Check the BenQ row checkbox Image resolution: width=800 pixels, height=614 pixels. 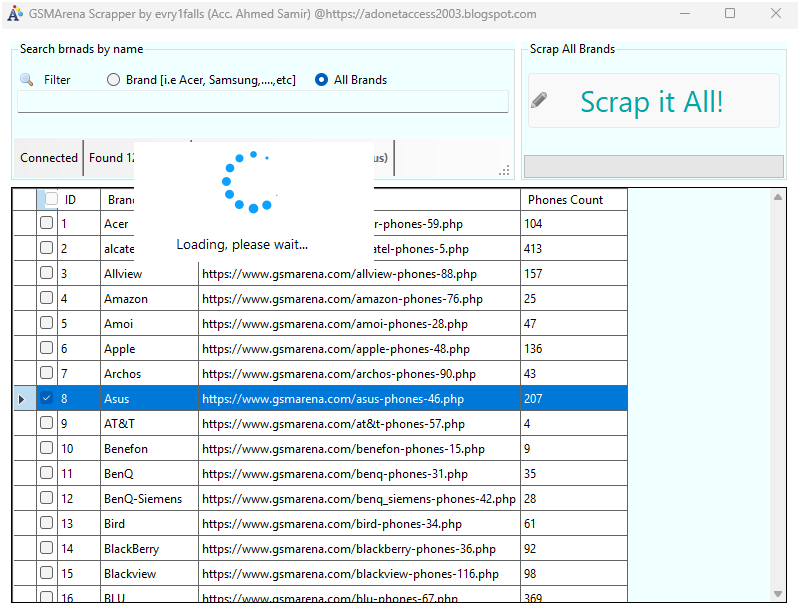pyautogui.click(x=46, y=473)
